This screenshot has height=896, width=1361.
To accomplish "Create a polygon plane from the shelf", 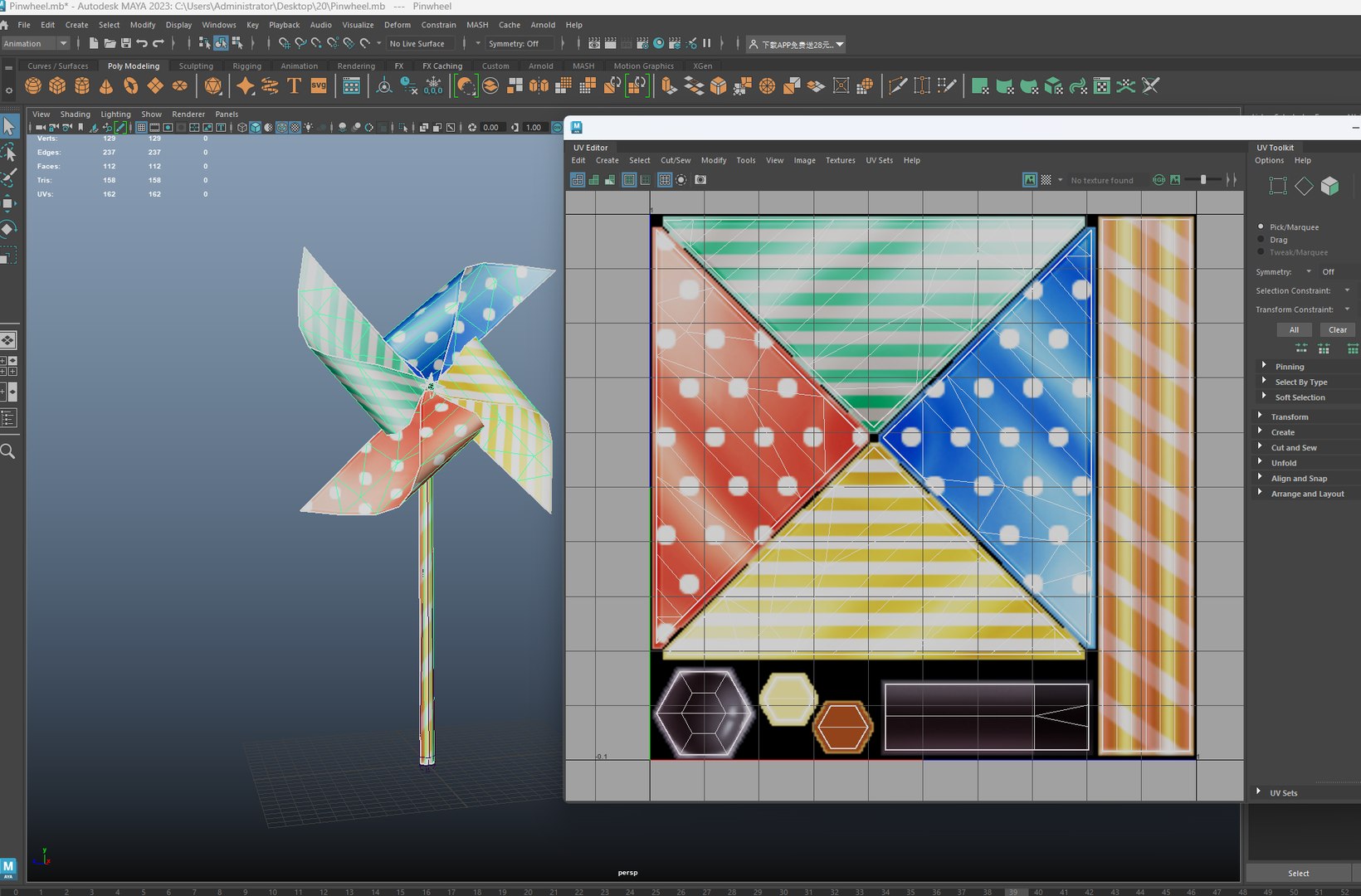I will tap(155, 85).
